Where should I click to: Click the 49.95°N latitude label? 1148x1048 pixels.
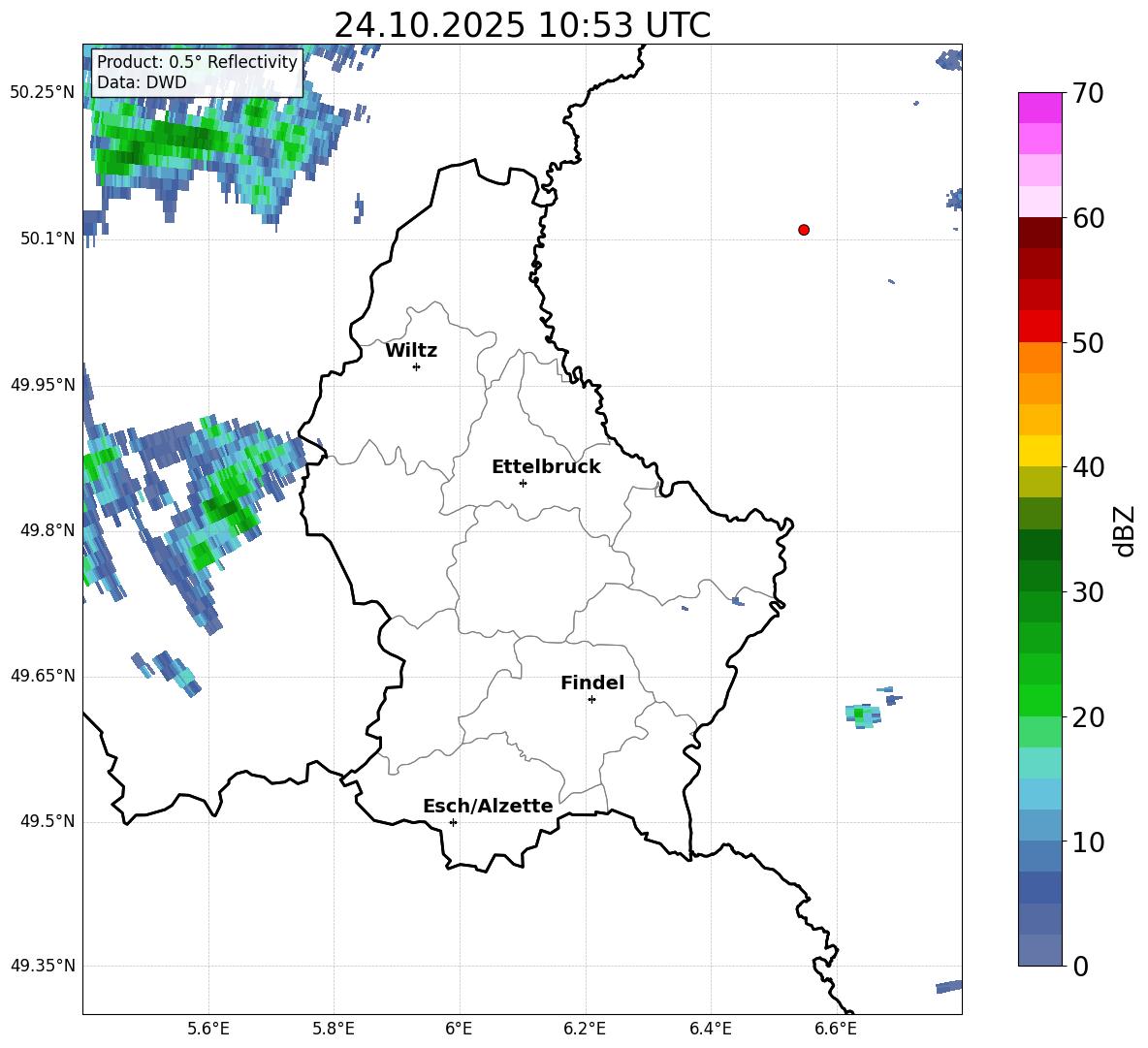click(42, 385)
